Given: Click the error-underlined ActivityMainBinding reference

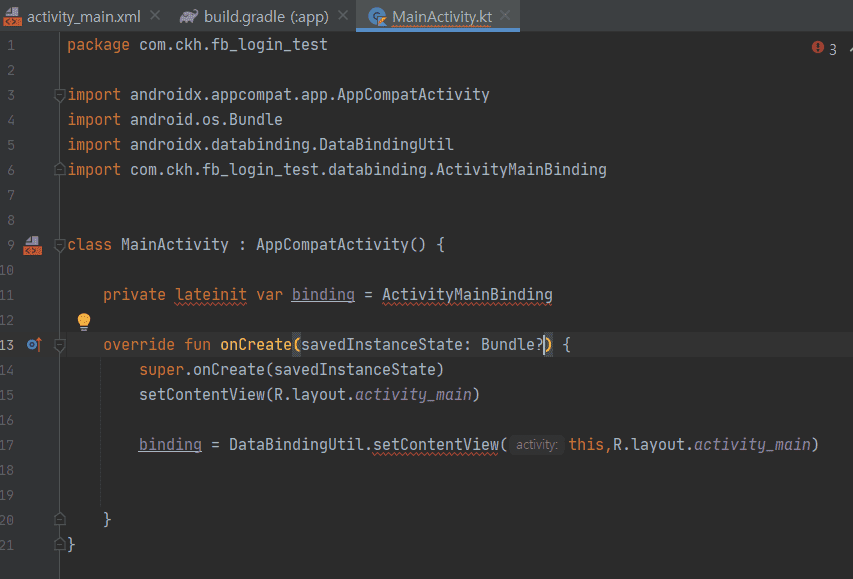Looking at the screenshot, I should pyautogui.click(x=467, y=294).
